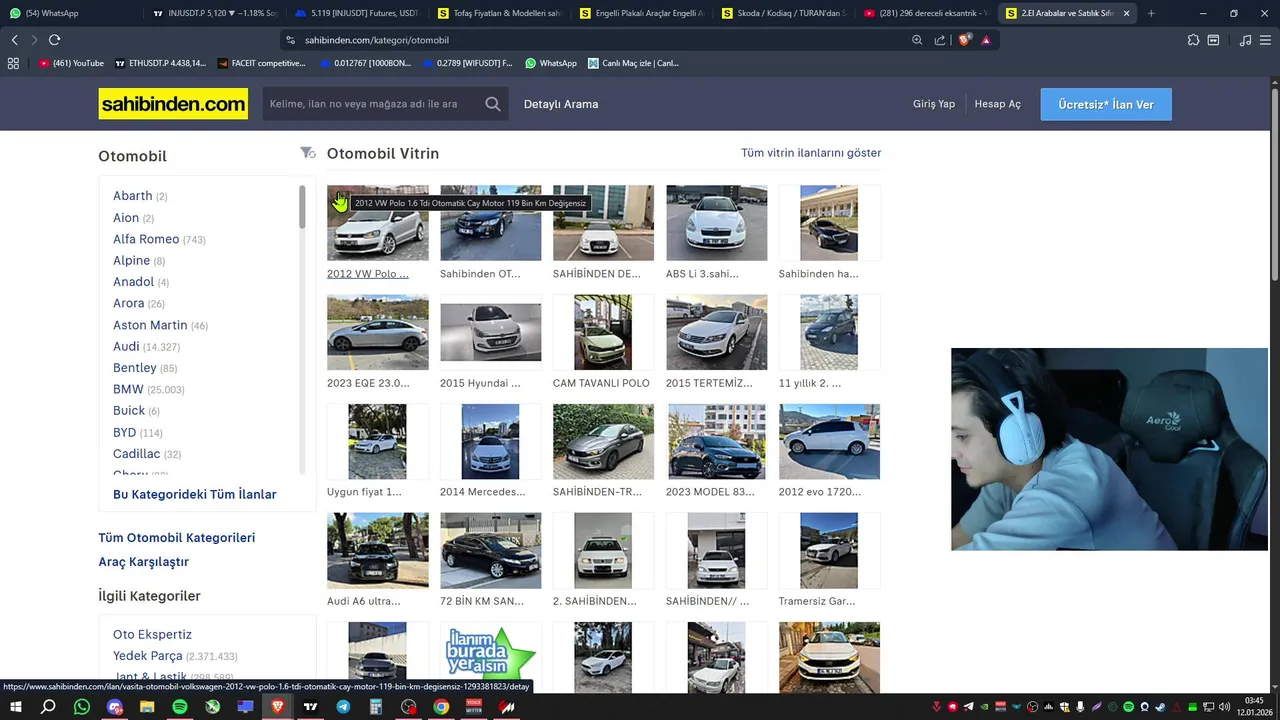
Task: Open Bu Kategorideki Tüm İlanlar link
Action: [195, 494]
